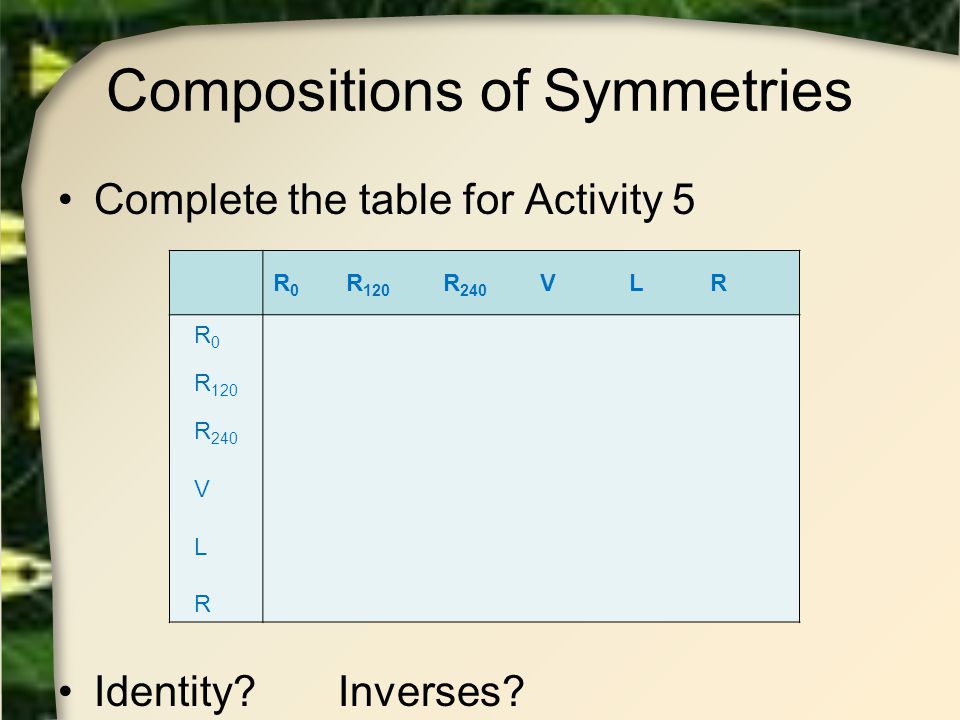The image size is (960, 720).
Task: Click the empty top-left header cell
Action: pos(216,283)
